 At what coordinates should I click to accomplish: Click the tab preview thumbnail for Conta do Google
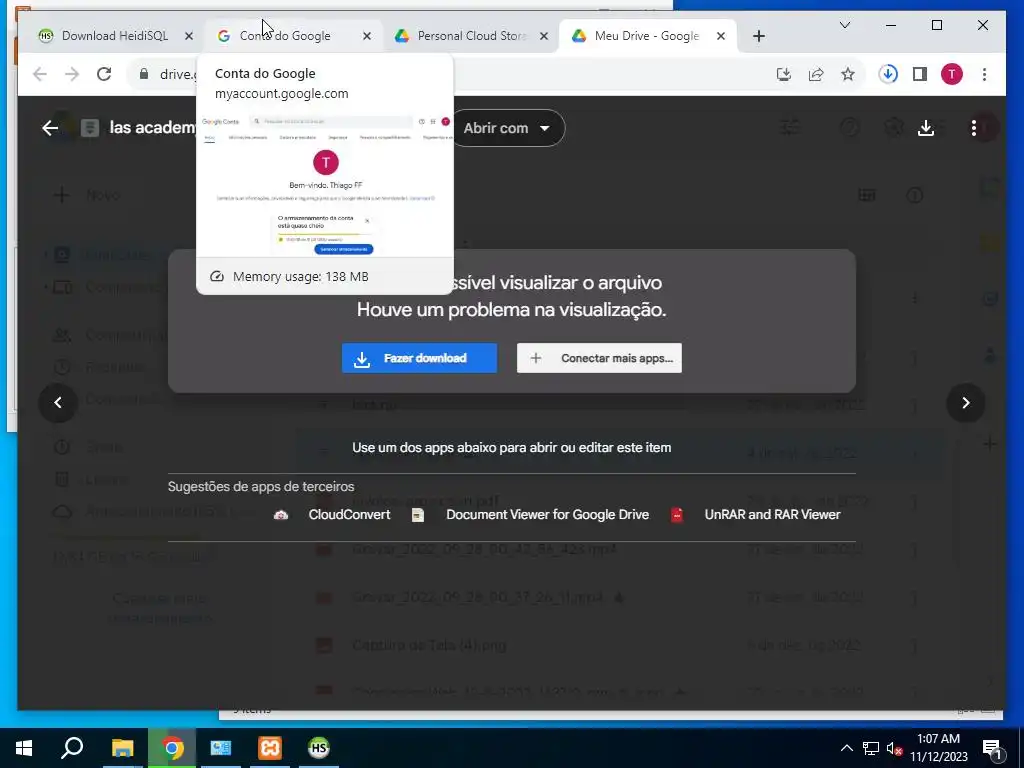[325, 185]
